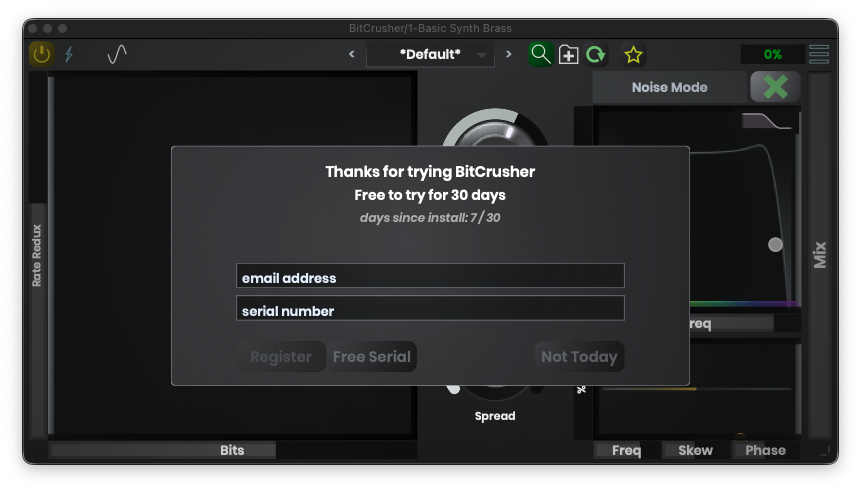The image size is (861, 491).
Task: Open the preset search magnifier
Action: [540, 54]
